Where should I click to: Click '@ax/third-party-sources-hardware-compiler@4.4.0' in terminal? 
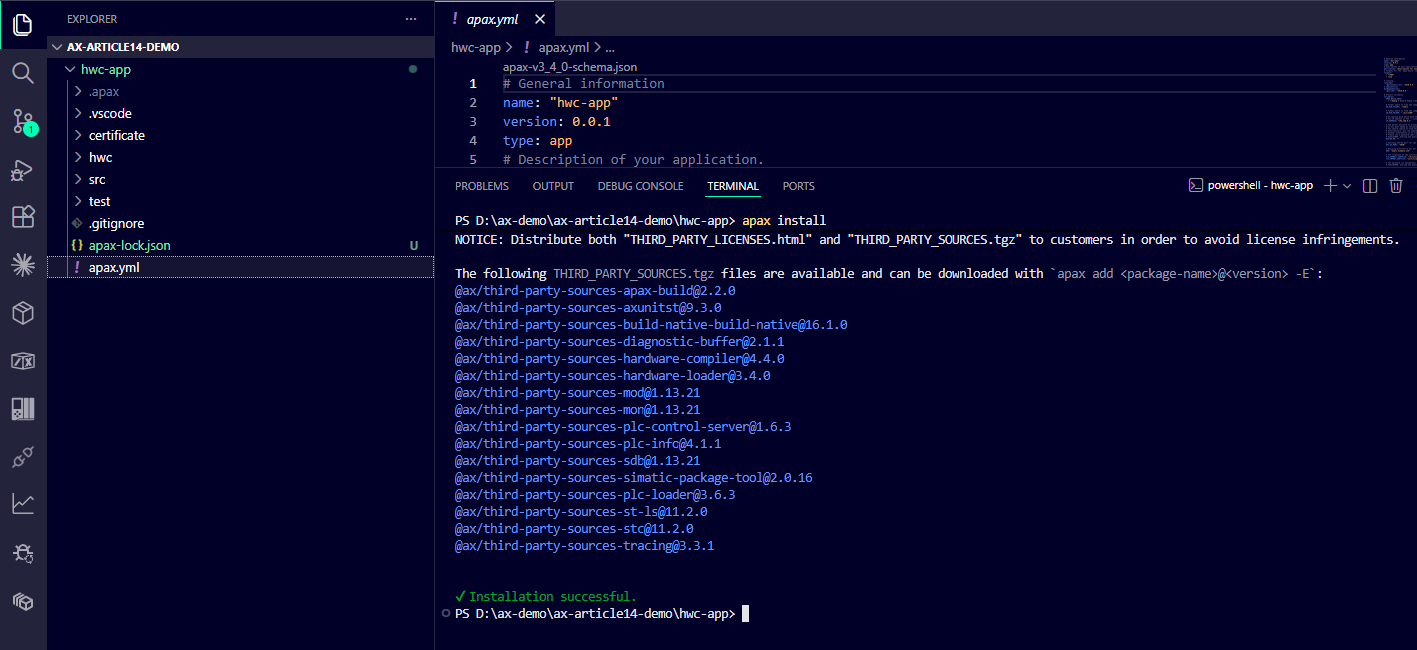[620, 358]
